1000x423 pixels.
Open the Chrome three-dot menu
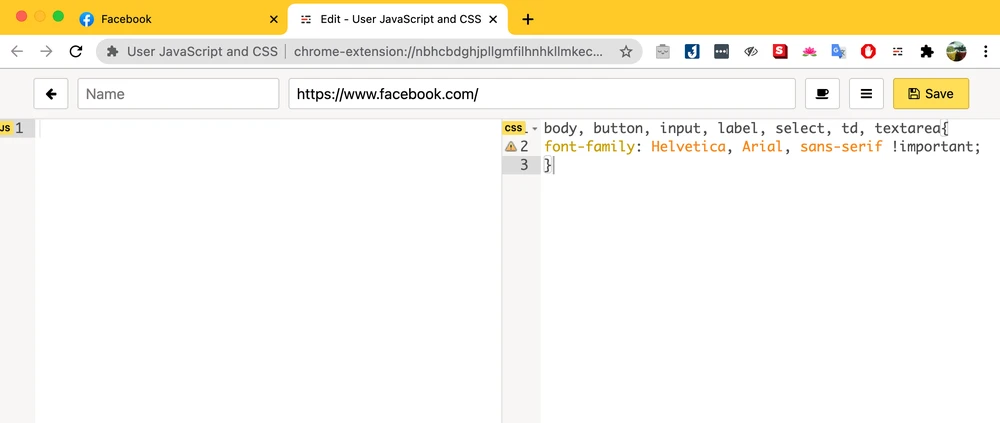pos(983,51)
